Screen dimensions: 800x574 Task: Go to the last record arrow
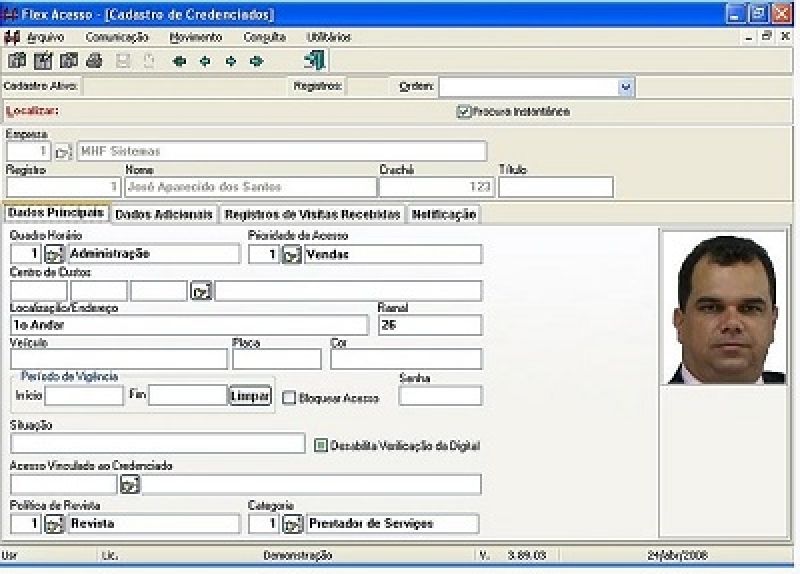pos(257,61)
